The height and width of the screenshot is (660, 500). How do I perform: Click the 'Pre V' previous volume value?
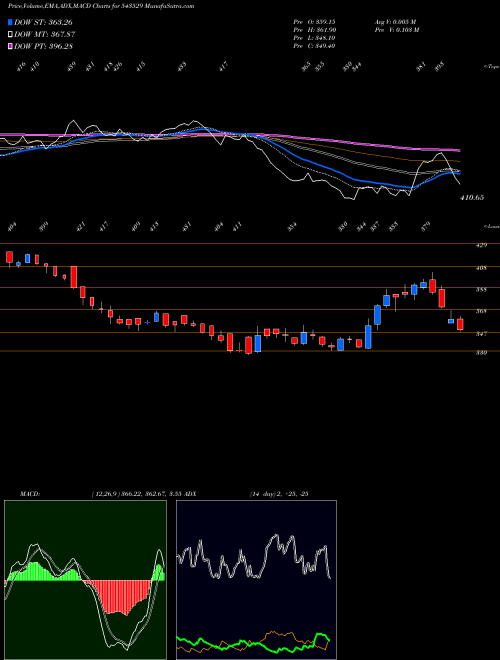396,30
